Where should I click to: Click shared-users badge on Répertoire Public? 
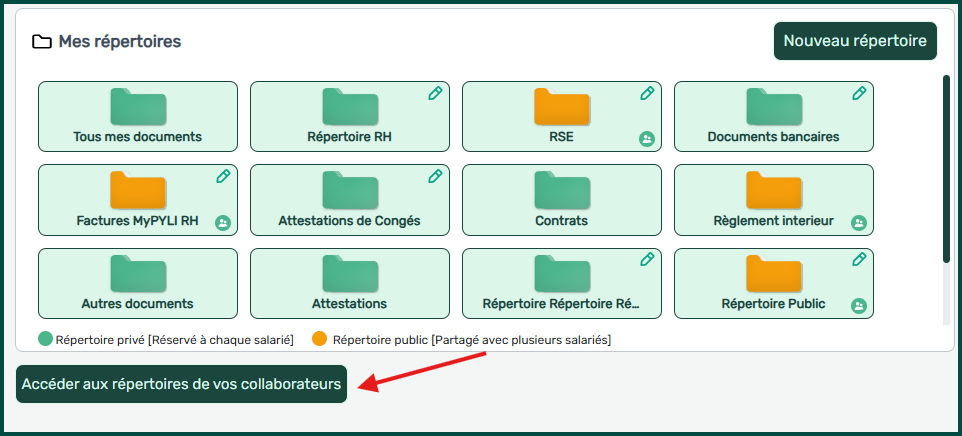coord(858,305)
